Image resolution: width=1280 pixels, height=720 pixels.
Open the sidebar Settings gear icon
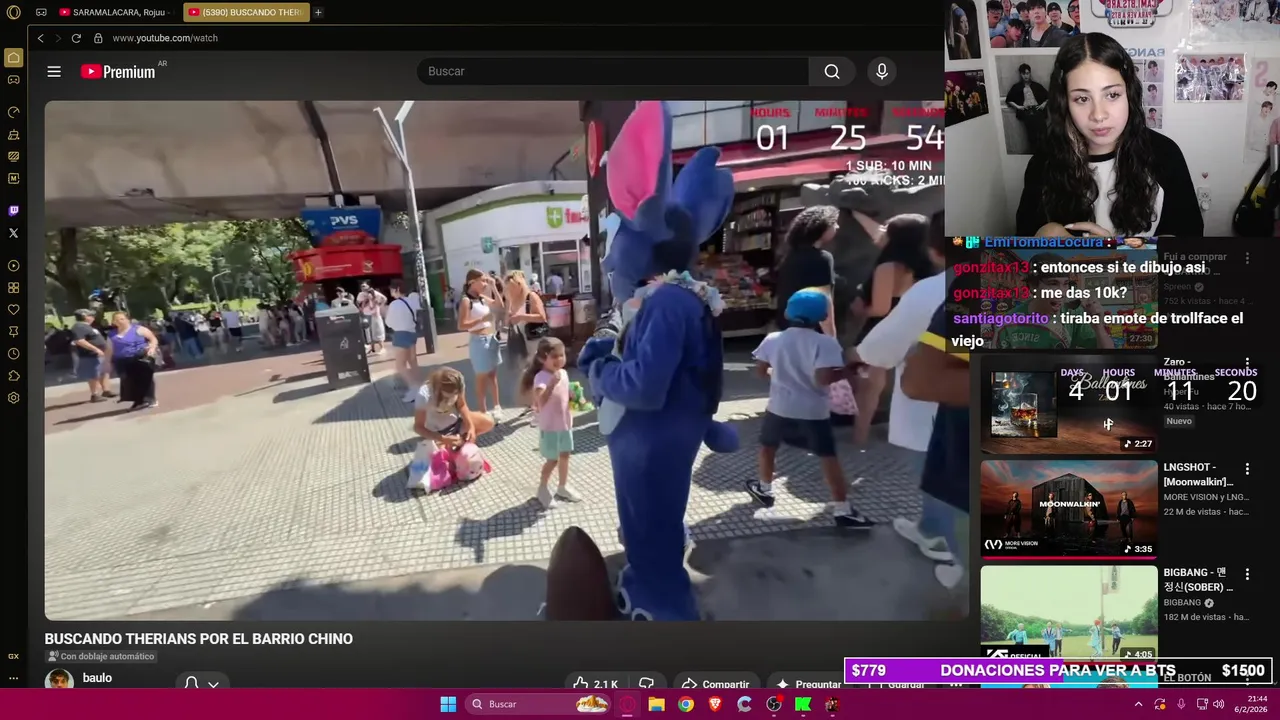(x=14, y=398)
